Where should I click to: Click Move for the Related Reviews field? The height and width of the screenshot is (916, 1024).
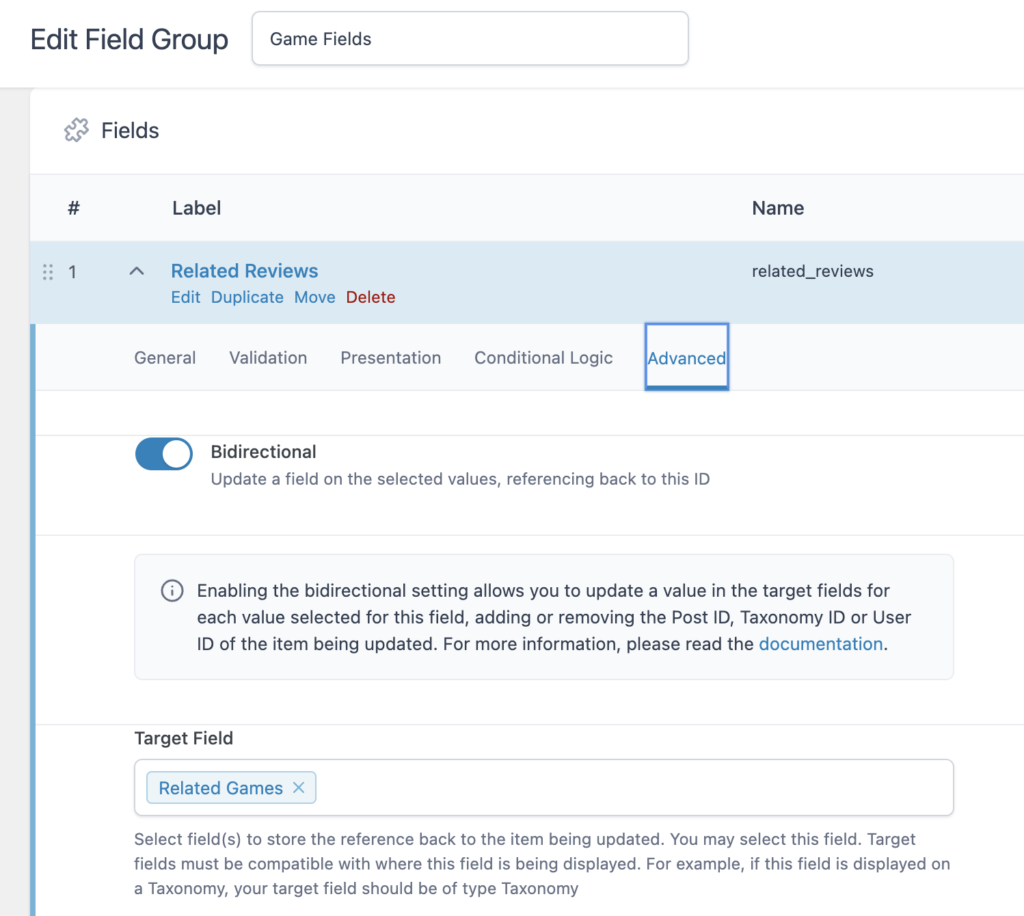point(314,297)
